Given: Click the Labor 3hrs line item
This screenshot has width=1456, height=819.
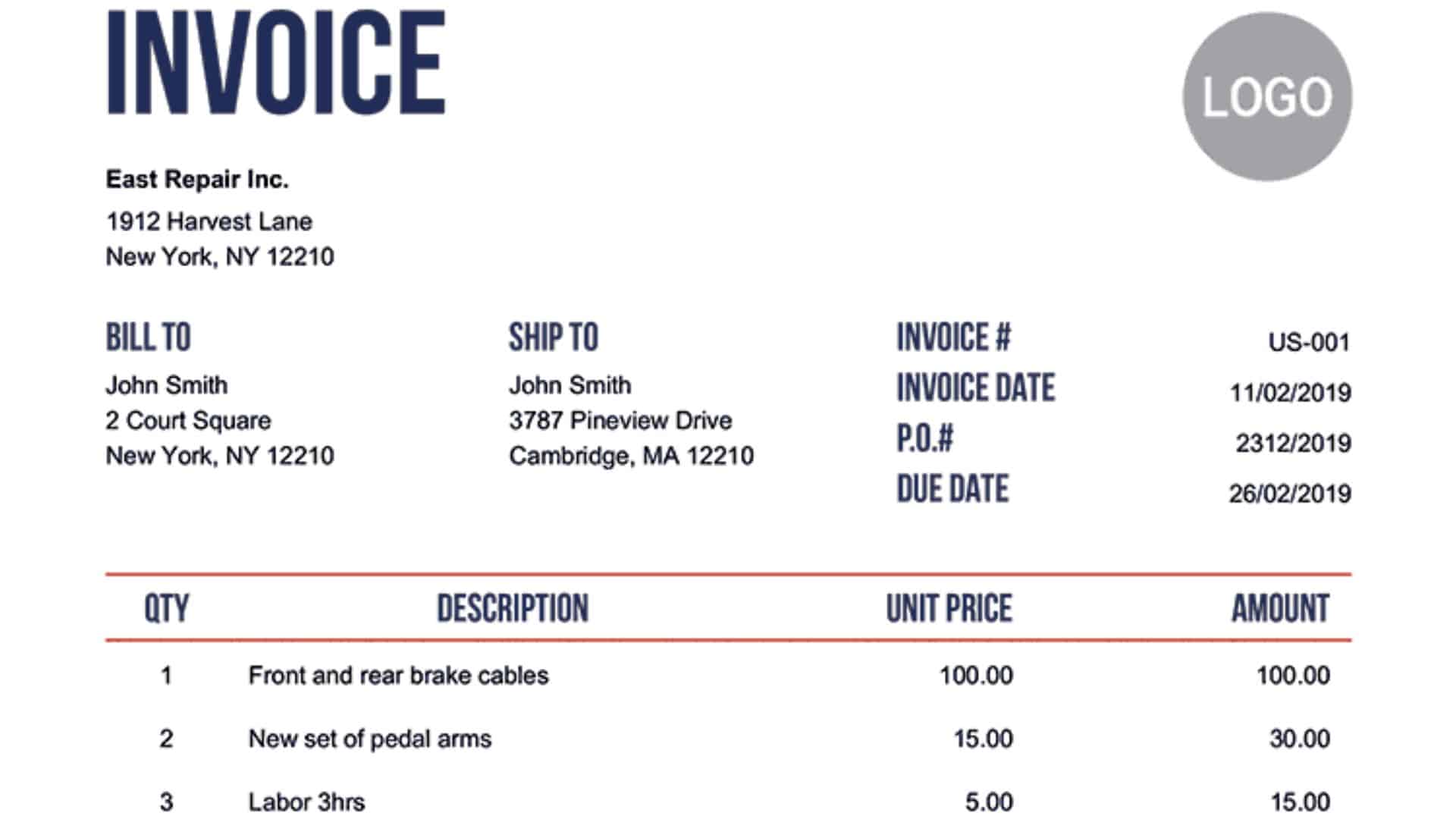Looking at the screenshot, I should click(306, 802).
